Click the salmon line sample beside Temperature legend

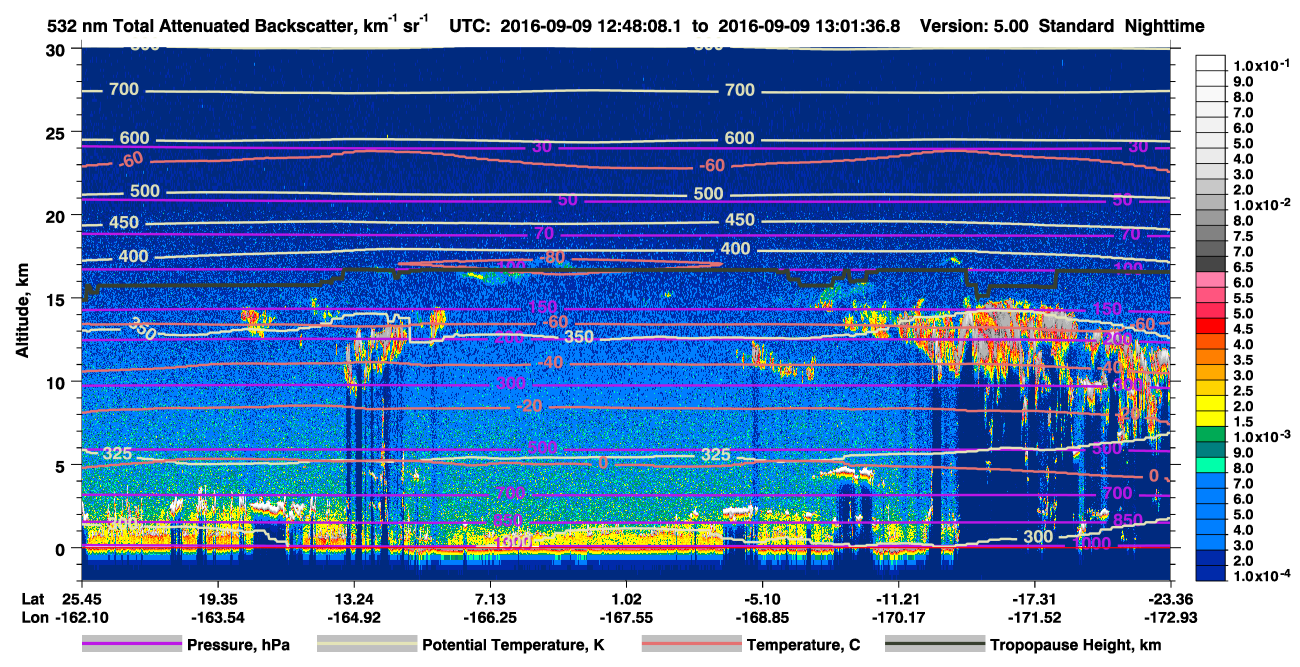click(692, 645)
